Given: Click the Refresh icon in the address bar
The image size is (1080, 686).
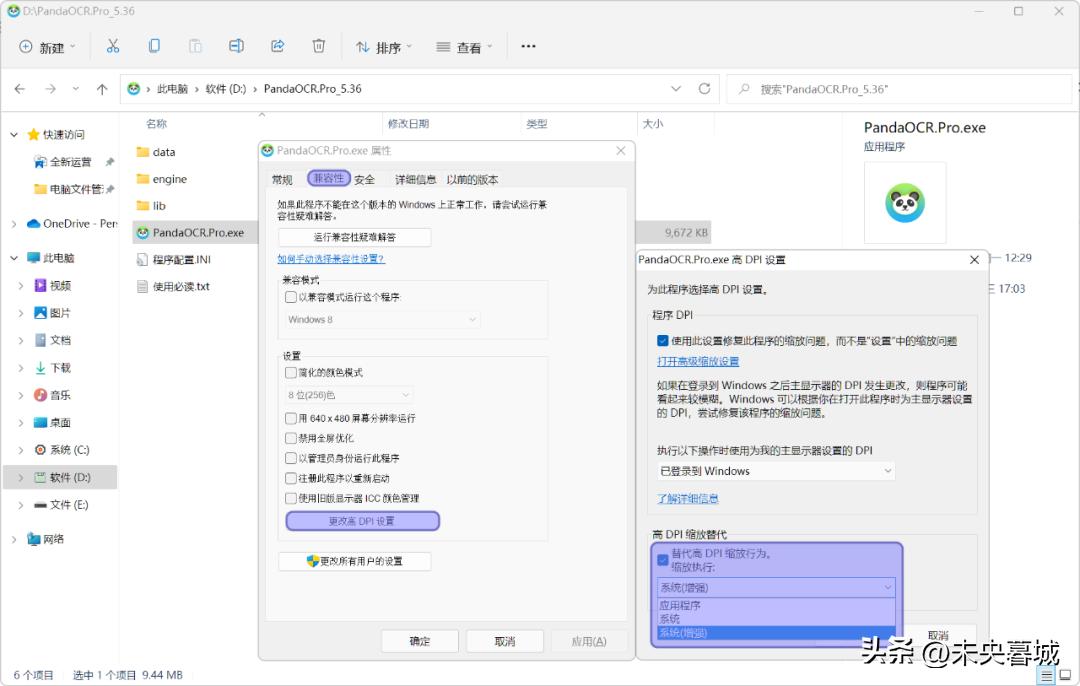Looking at the screenshot, I should [x=707, y=88].
